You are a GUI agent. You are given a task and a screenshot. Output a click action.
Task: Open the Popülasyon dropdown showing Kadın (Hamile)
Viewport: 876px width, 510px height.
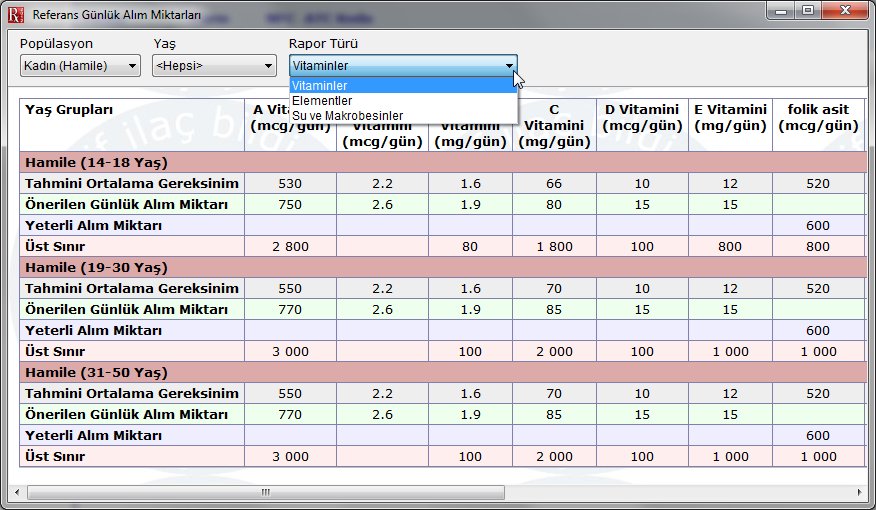(80, 66)
